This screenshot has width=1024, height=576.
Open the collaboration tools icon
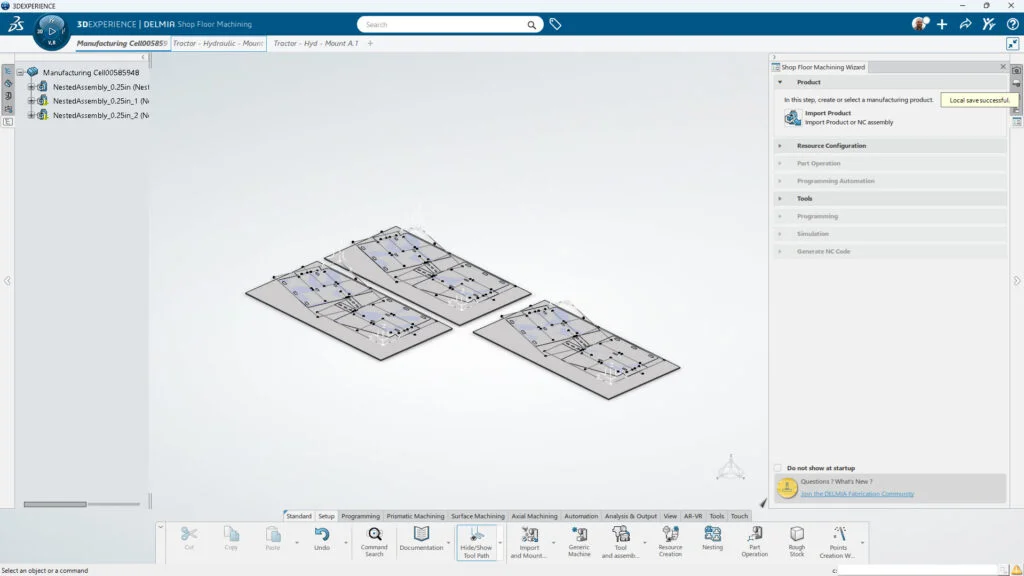point(989,24)
